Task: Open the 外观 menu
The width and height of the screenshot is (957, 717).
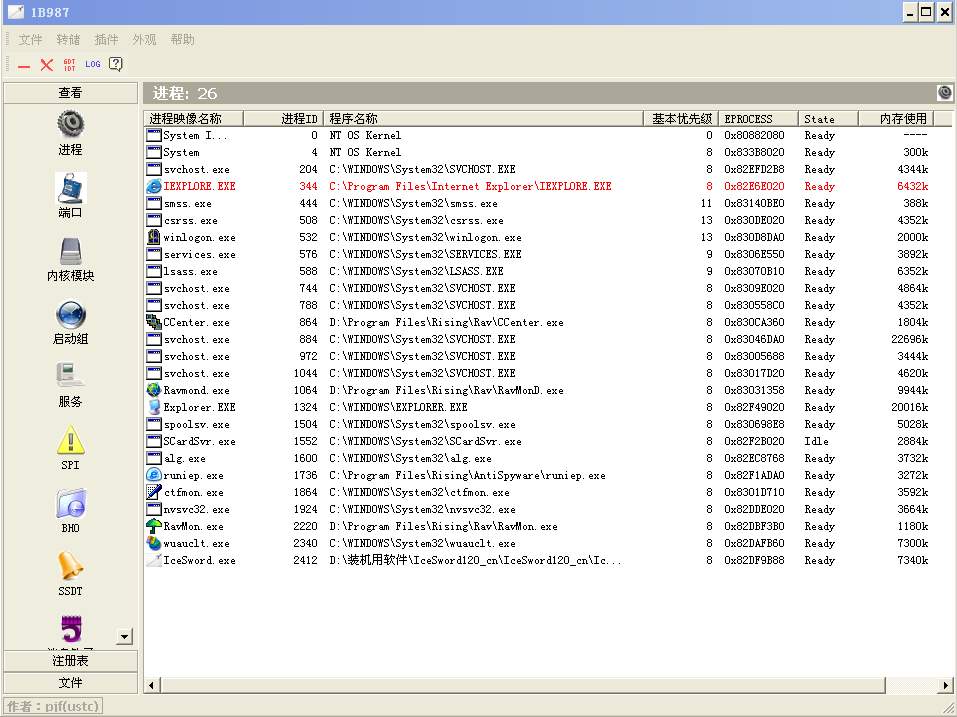Action: [x=144, y=40]
